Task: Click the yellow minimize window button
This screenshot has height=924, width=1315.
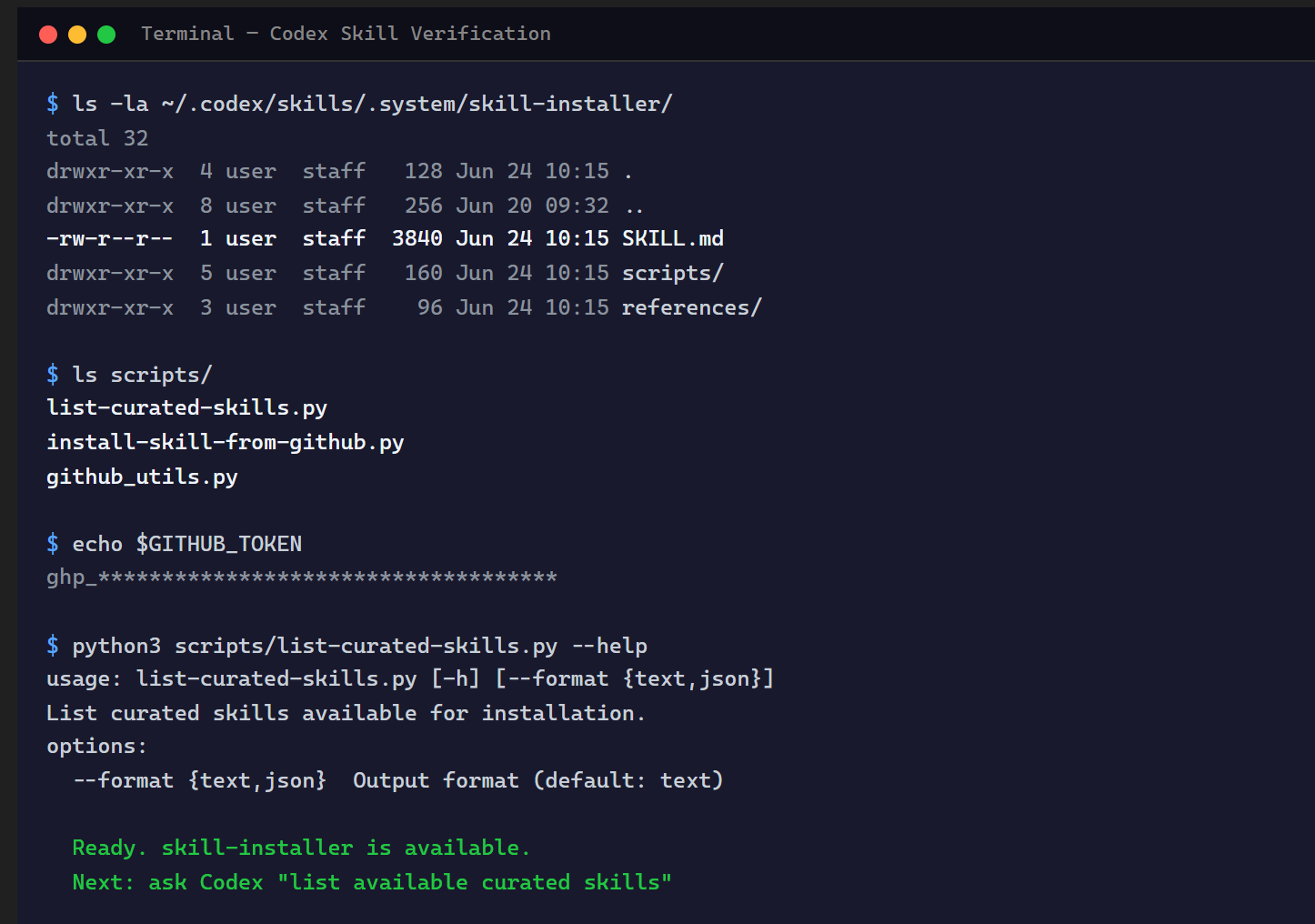Action: click(x=77, y=35)
